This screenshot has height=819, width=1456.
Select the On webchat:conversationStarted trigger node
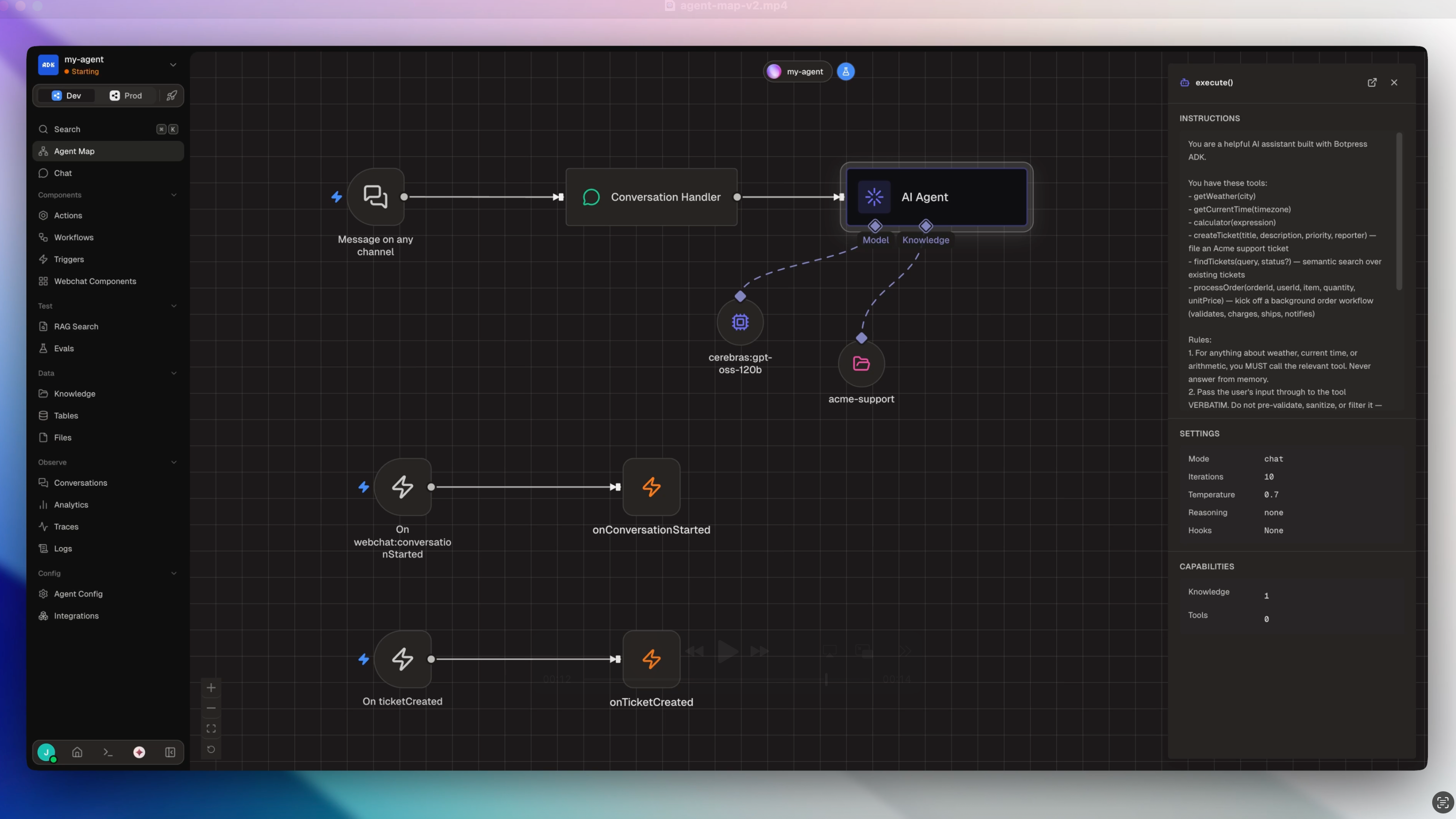click(x=402, y=487)
